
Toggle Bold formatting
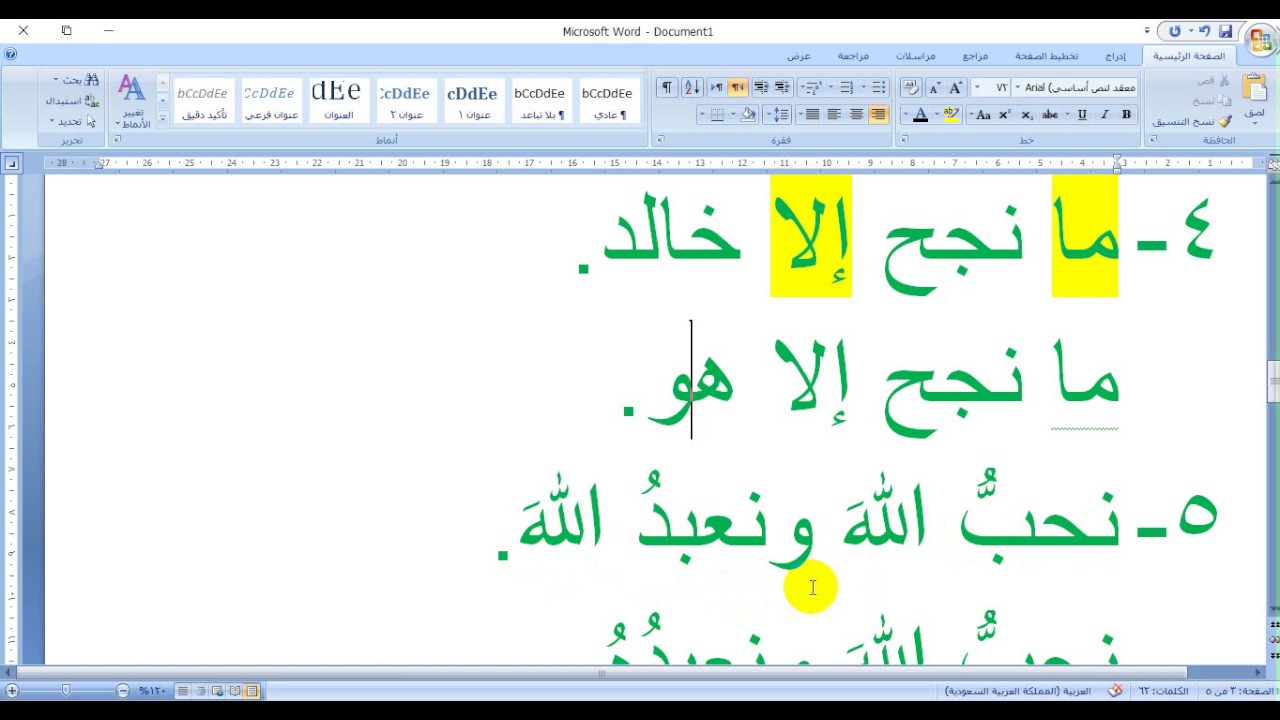1126,115
